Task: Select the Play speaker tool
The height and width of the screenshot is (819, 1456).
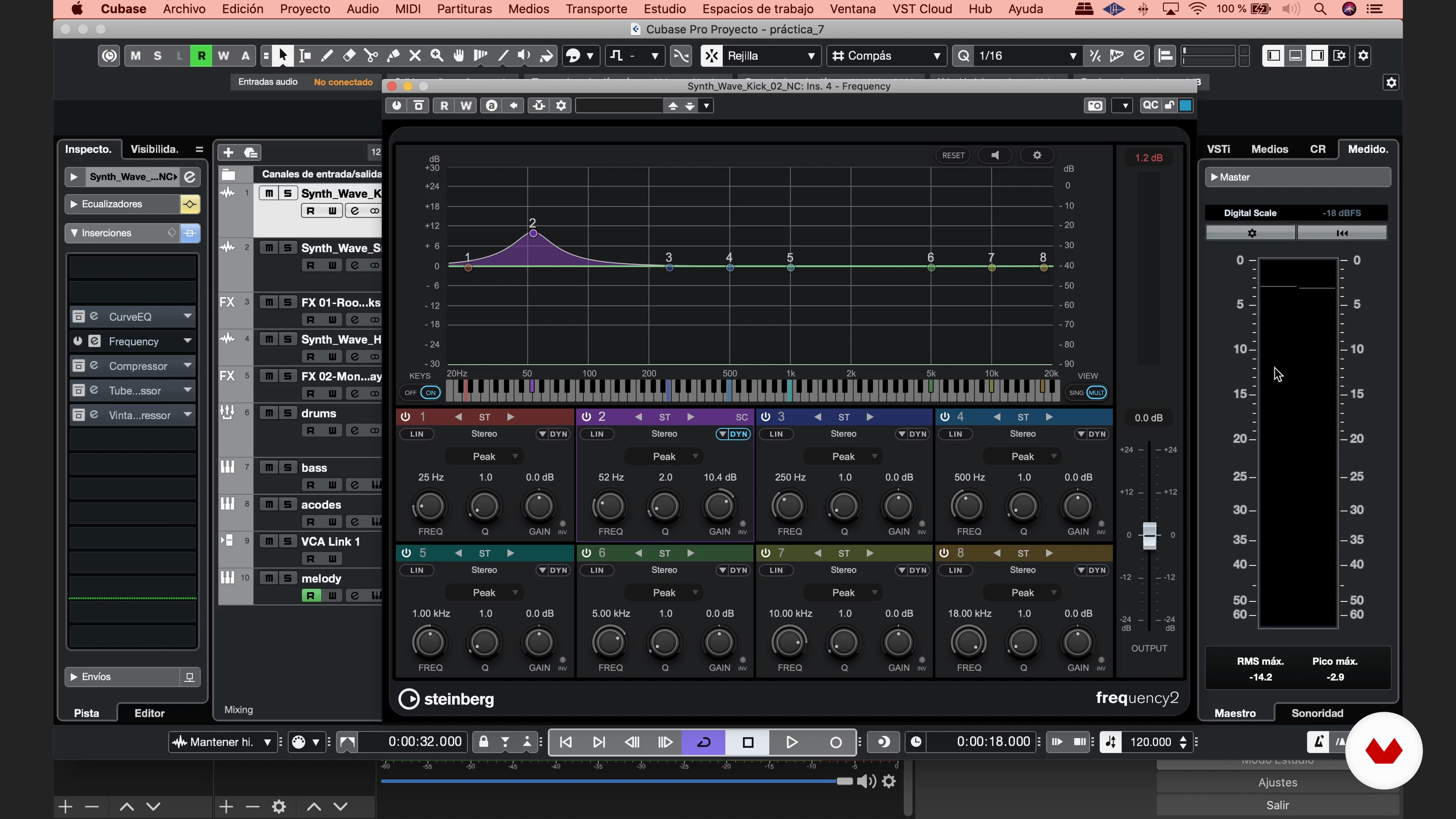Action: pos(524,55)
